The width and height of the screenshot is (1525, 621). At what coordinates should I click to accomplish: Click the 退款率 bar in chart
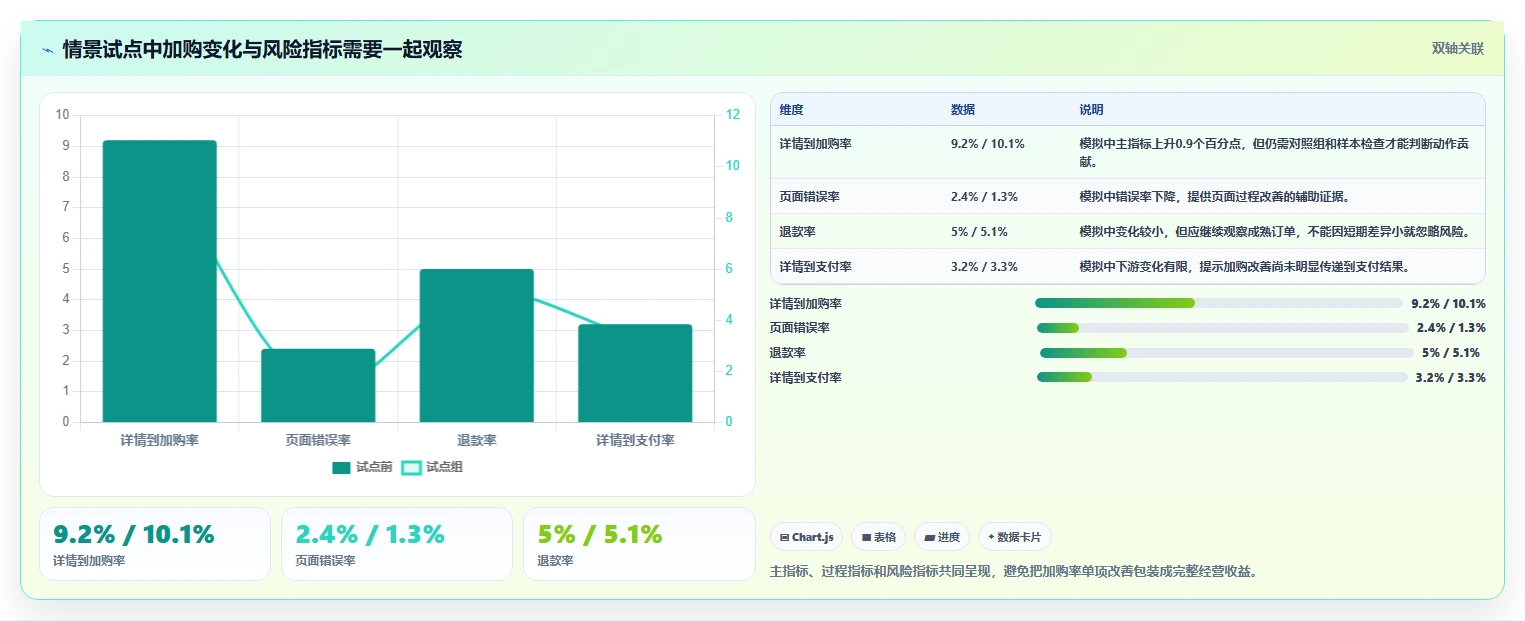(x=477, y=345)
